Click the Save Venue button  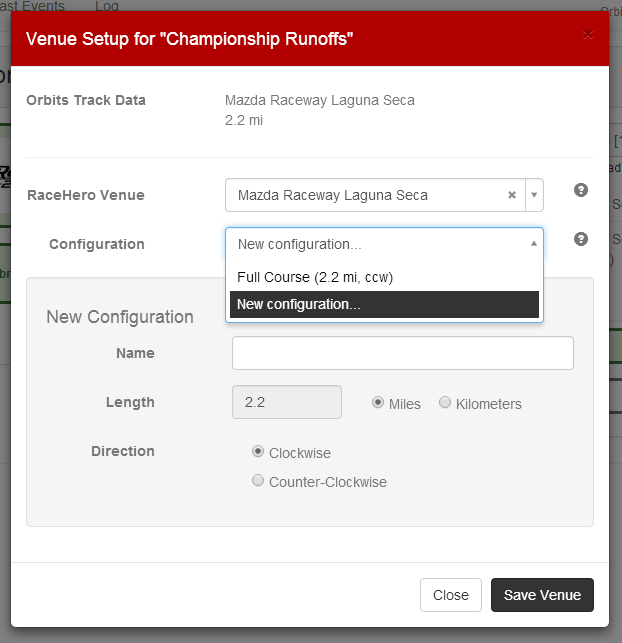tap(542, 595)
